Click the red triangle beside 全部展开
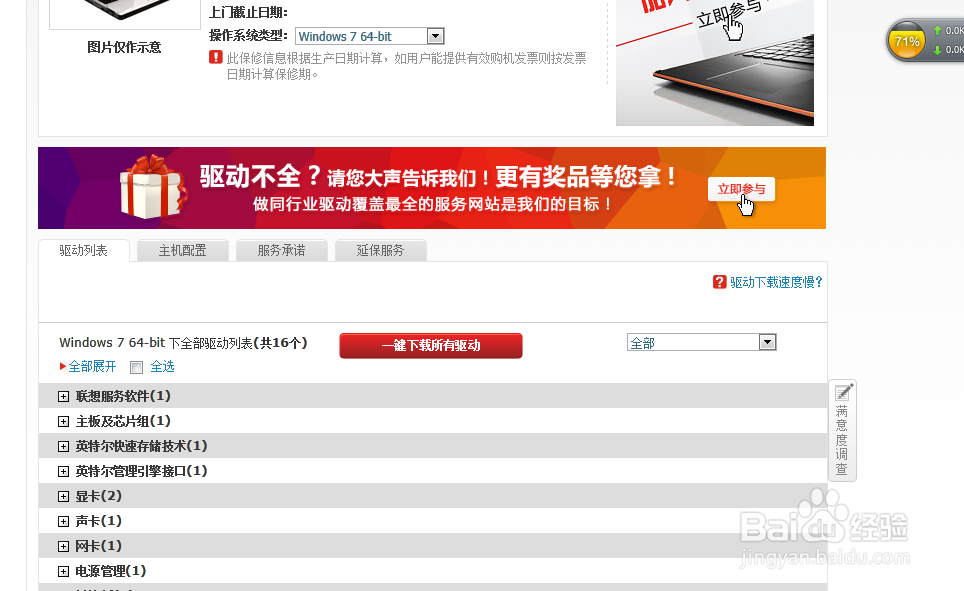The image size is (964, 591). click(63, 367)
